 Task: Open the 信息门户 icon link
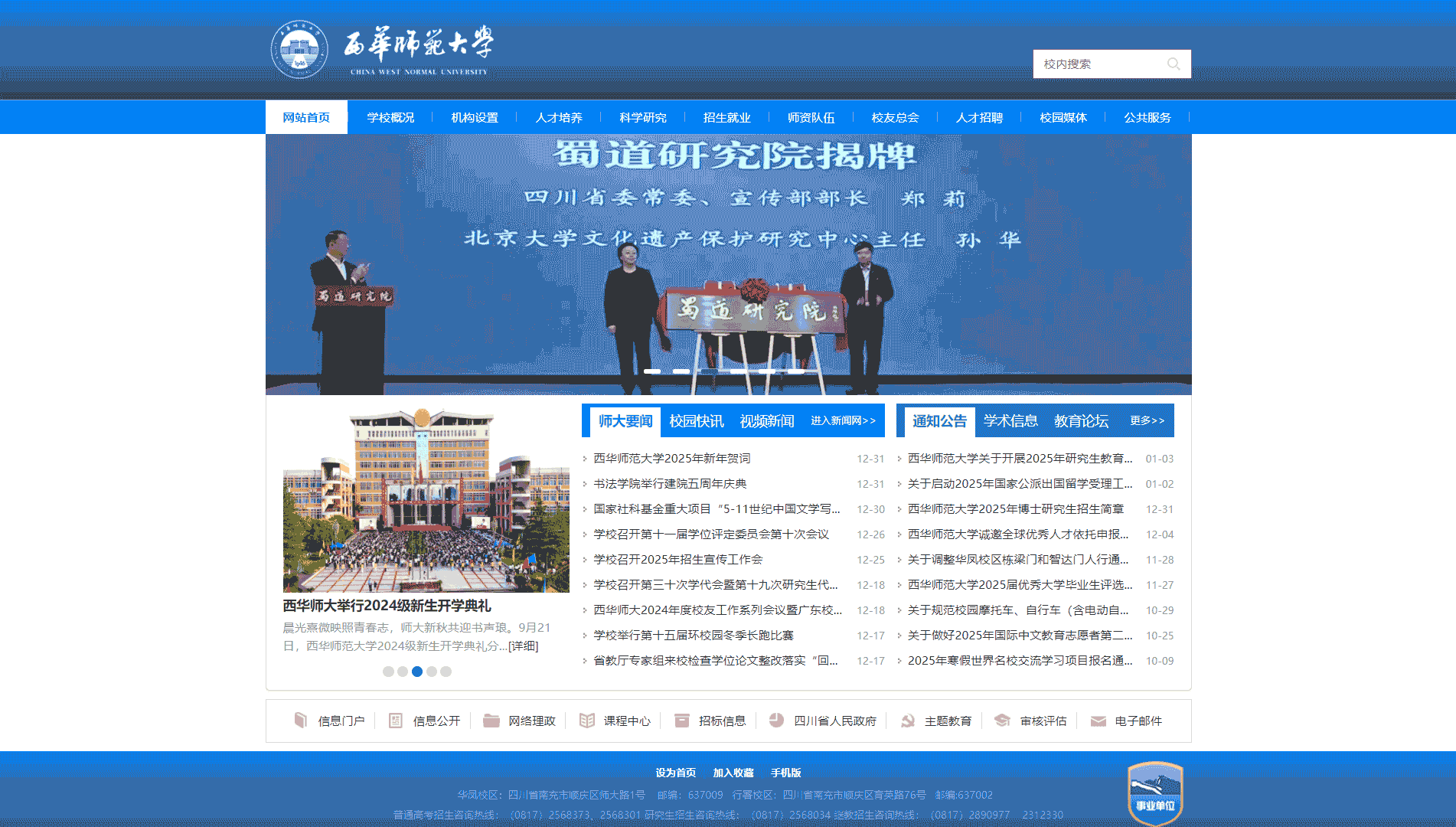301,721
